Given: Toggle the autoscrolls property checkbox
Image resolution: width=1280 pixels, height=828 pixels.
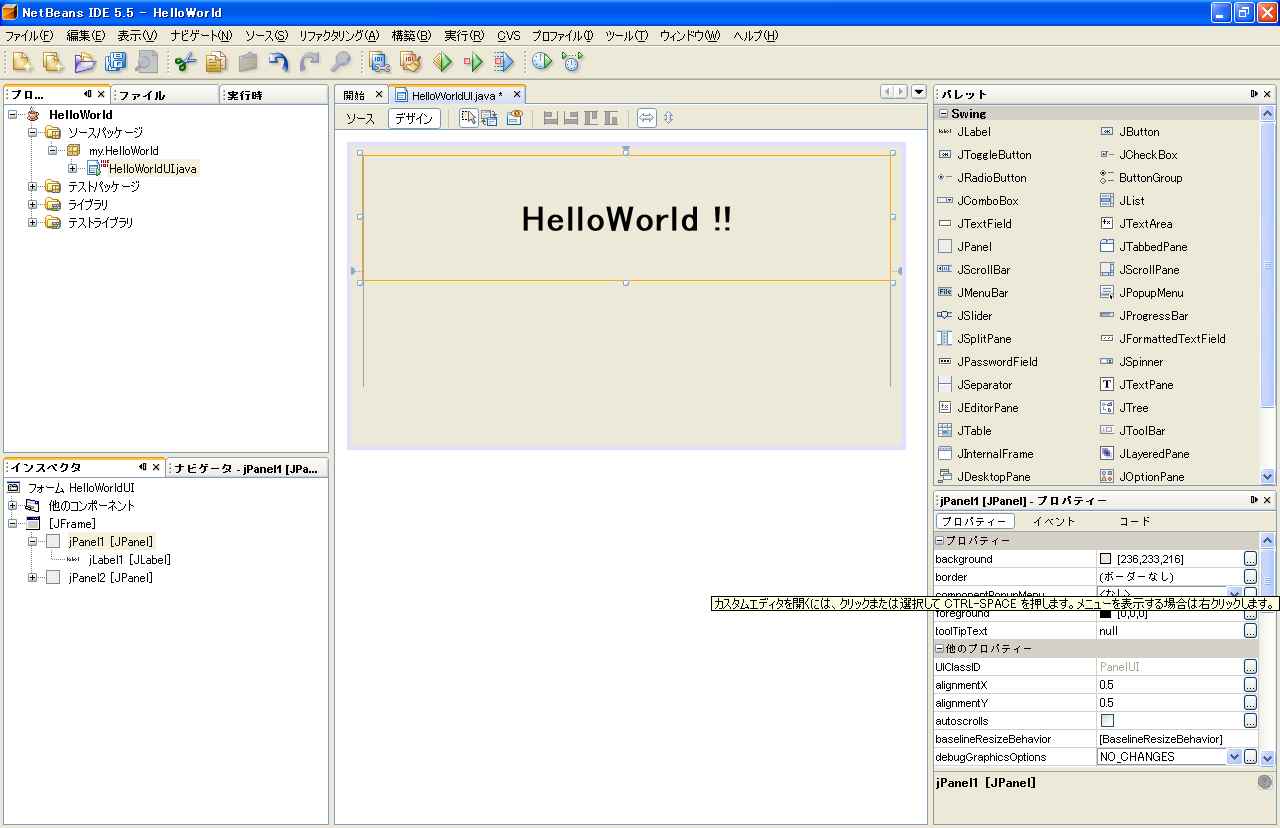Looking at the screenshot, I should coord(1107,721).
